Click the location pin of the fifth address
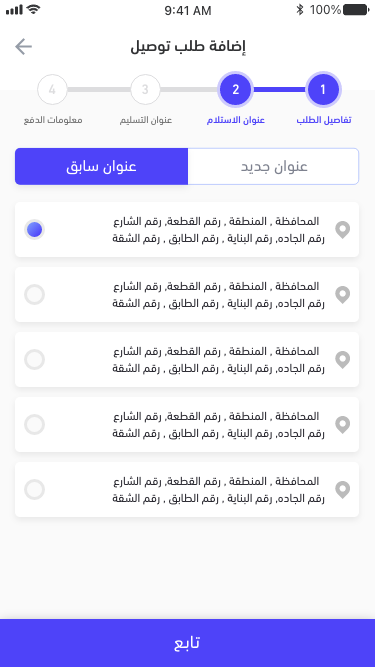375x667 pixels. (342, 490)
